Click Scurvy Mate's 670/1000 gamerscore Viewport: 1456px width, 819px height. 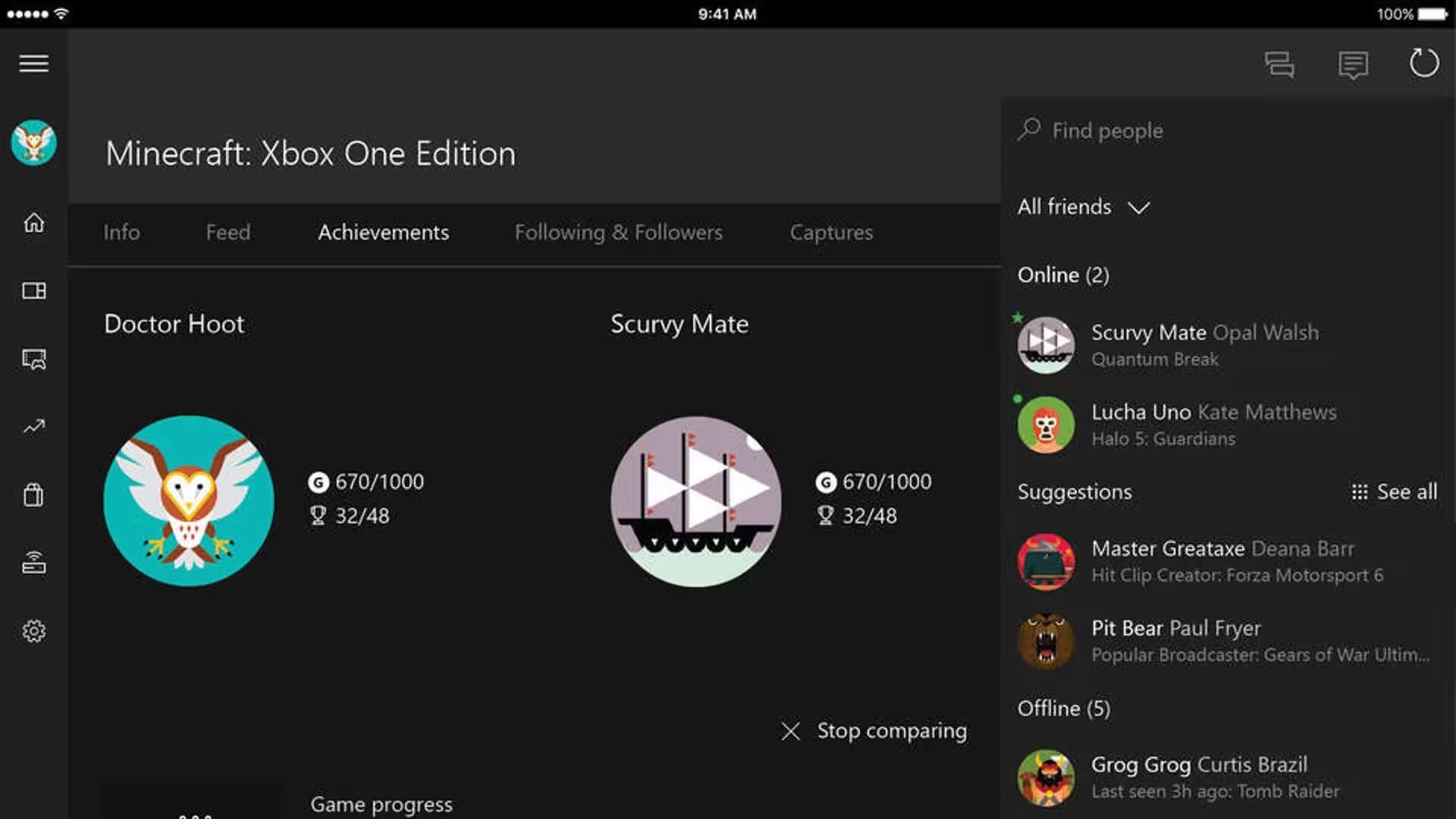tap(874, 482)
